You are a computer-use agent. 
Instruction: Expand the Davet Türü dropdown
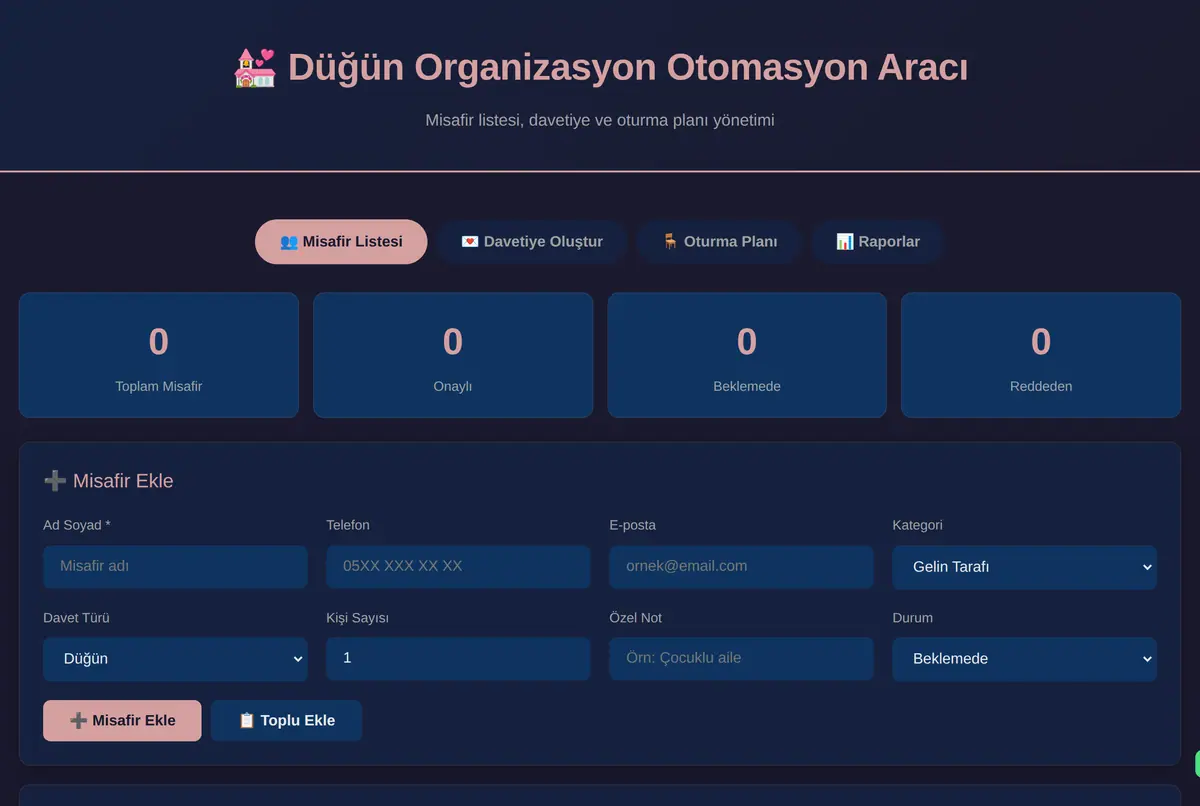[x=175, y=659]
